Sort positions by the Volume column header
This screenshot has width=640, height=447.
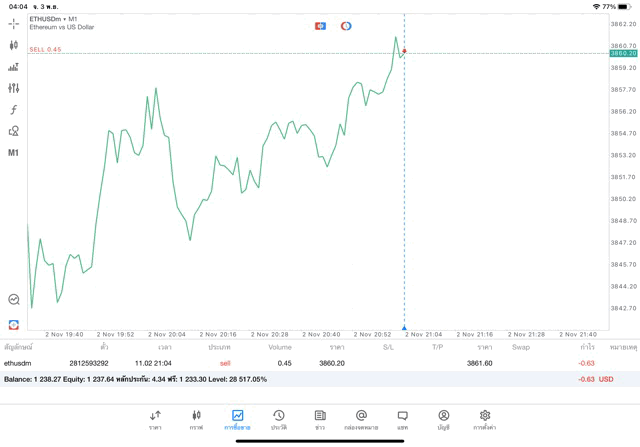click(280, 347)
